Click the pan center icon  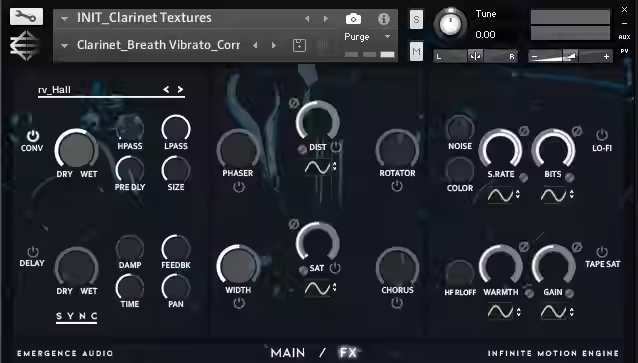(x=475, y=56)
